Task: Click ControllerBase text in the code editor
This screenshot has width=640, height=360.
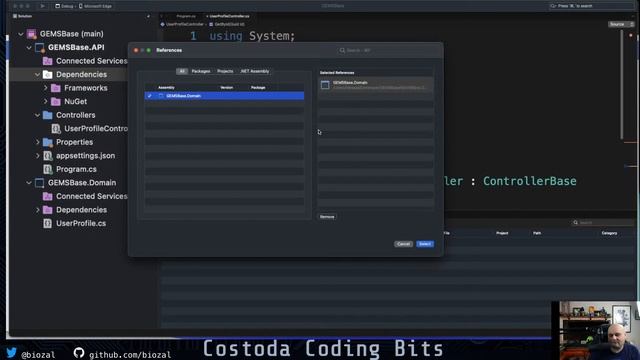Action: [x=529, y=181]
